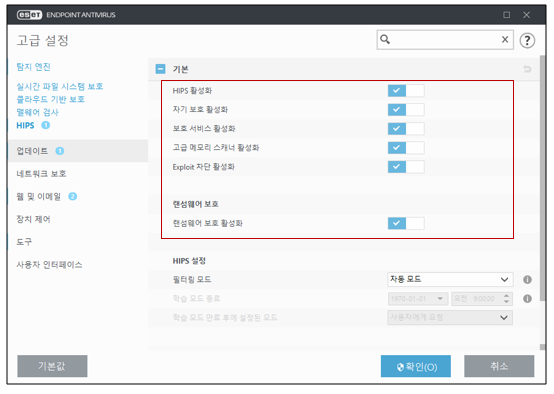This screenshot has height=394, width=554.
Task: Toggle 고급 메모리 스캐너 활성화 switch
Action: 406,148
